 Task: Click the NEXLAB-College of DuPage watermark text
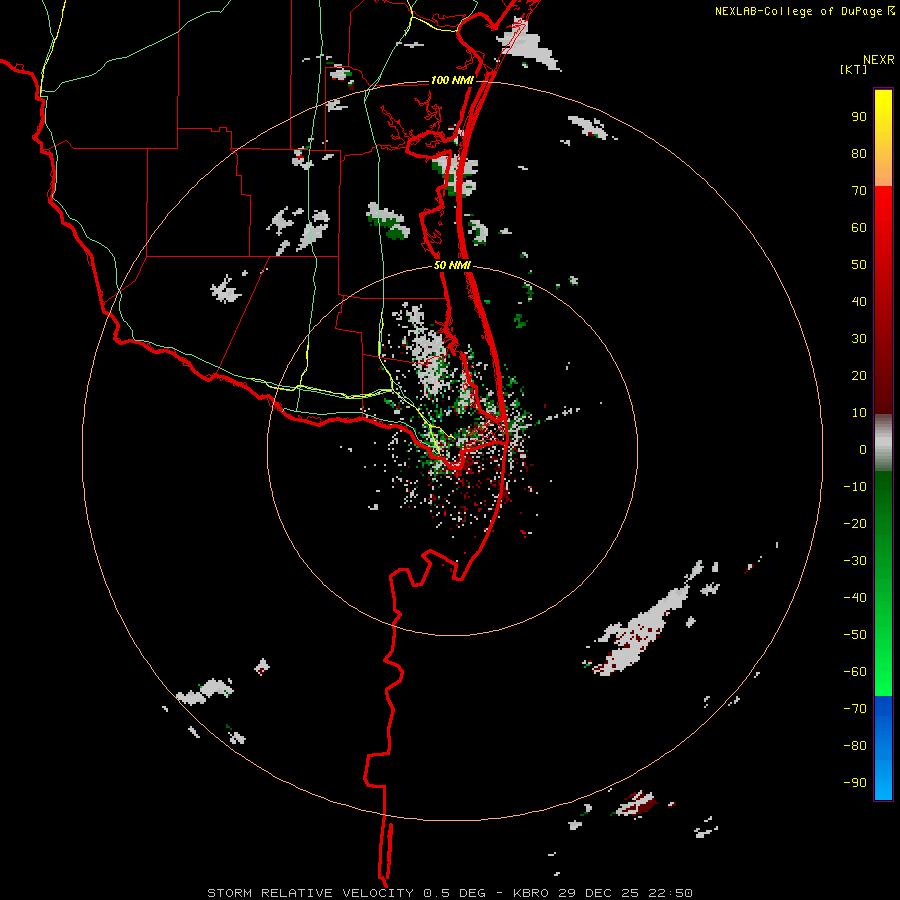(798, 11)
